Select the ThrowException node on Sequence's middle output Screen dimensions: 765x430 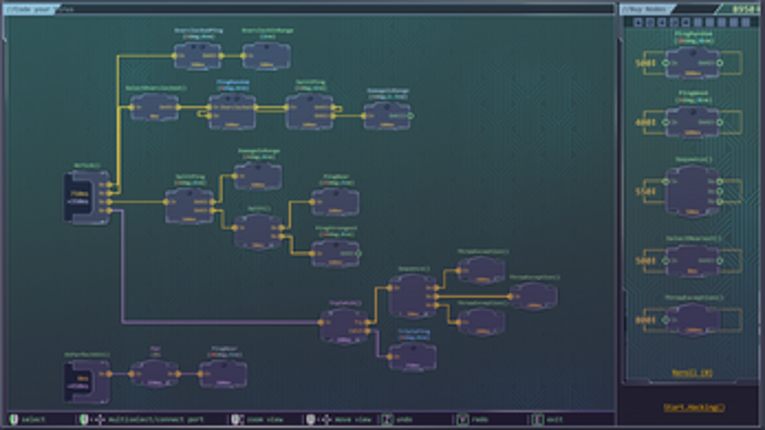533,296
